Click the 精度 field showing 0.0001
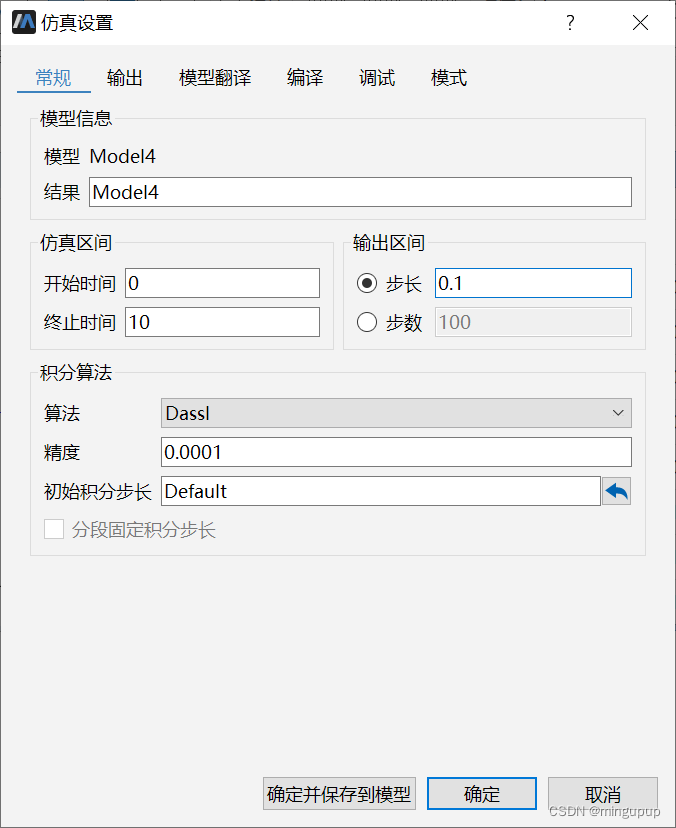 click(x=396, y=452)
